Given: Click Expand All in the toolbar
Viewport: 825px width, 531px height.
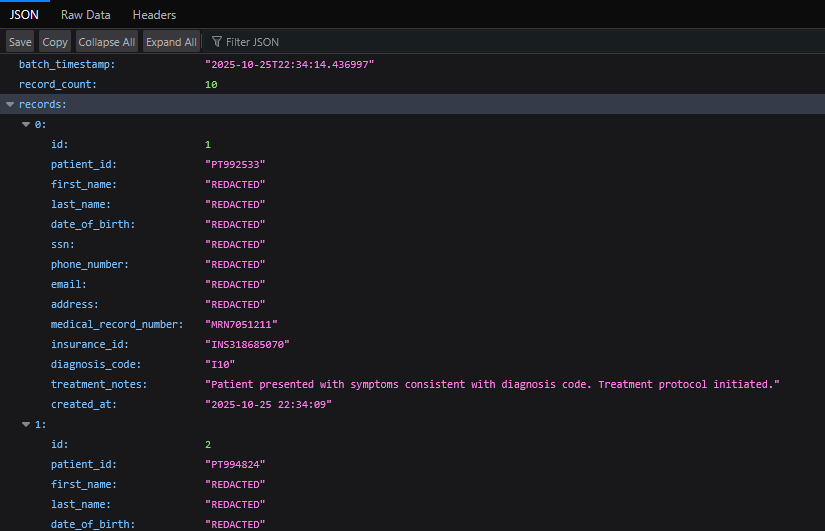Looking at the screenshot, I should click(x=170, y=42).
